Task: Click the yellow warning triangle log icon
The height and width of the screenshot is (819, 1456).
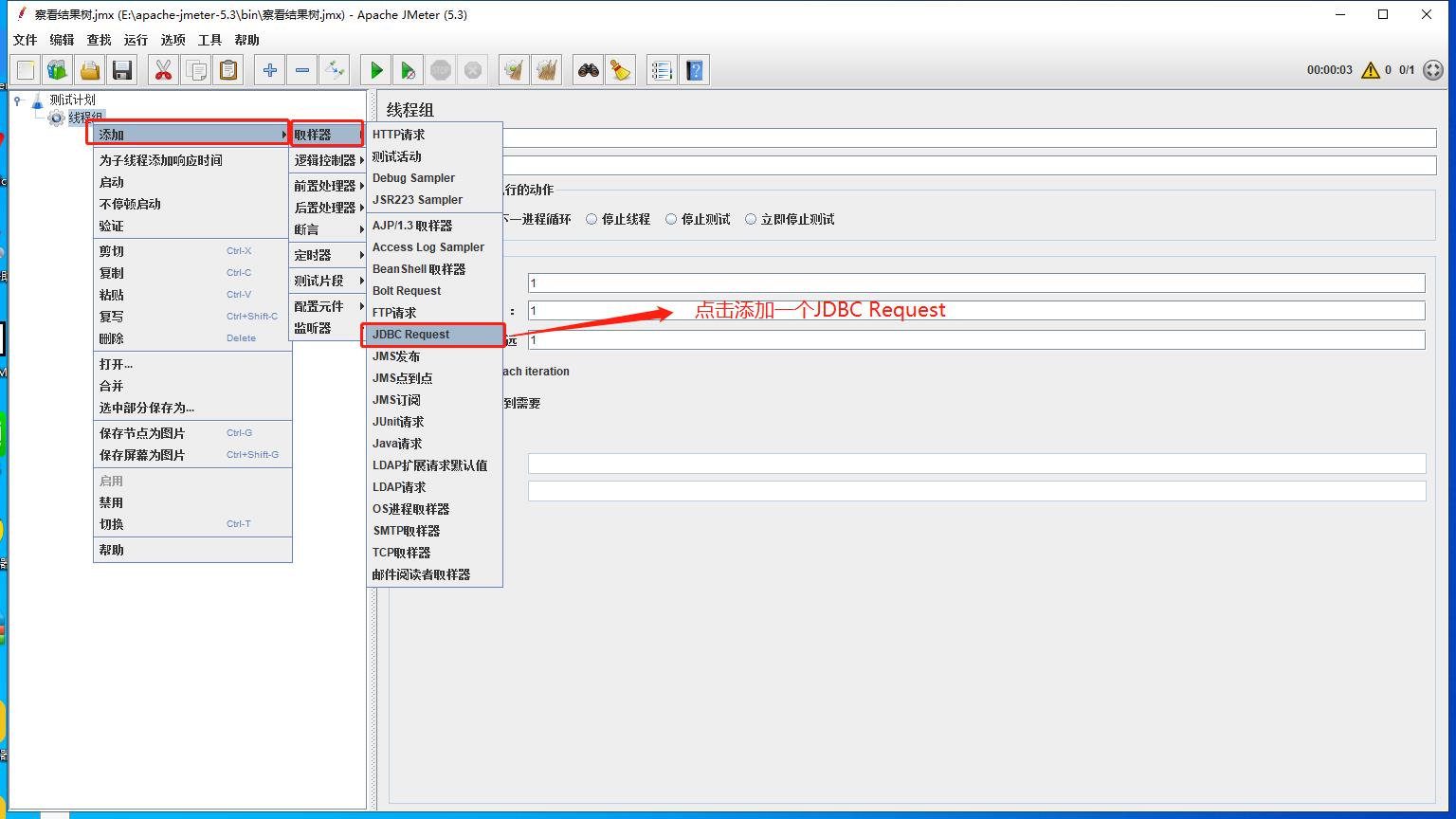Action: coord(1370,70)
